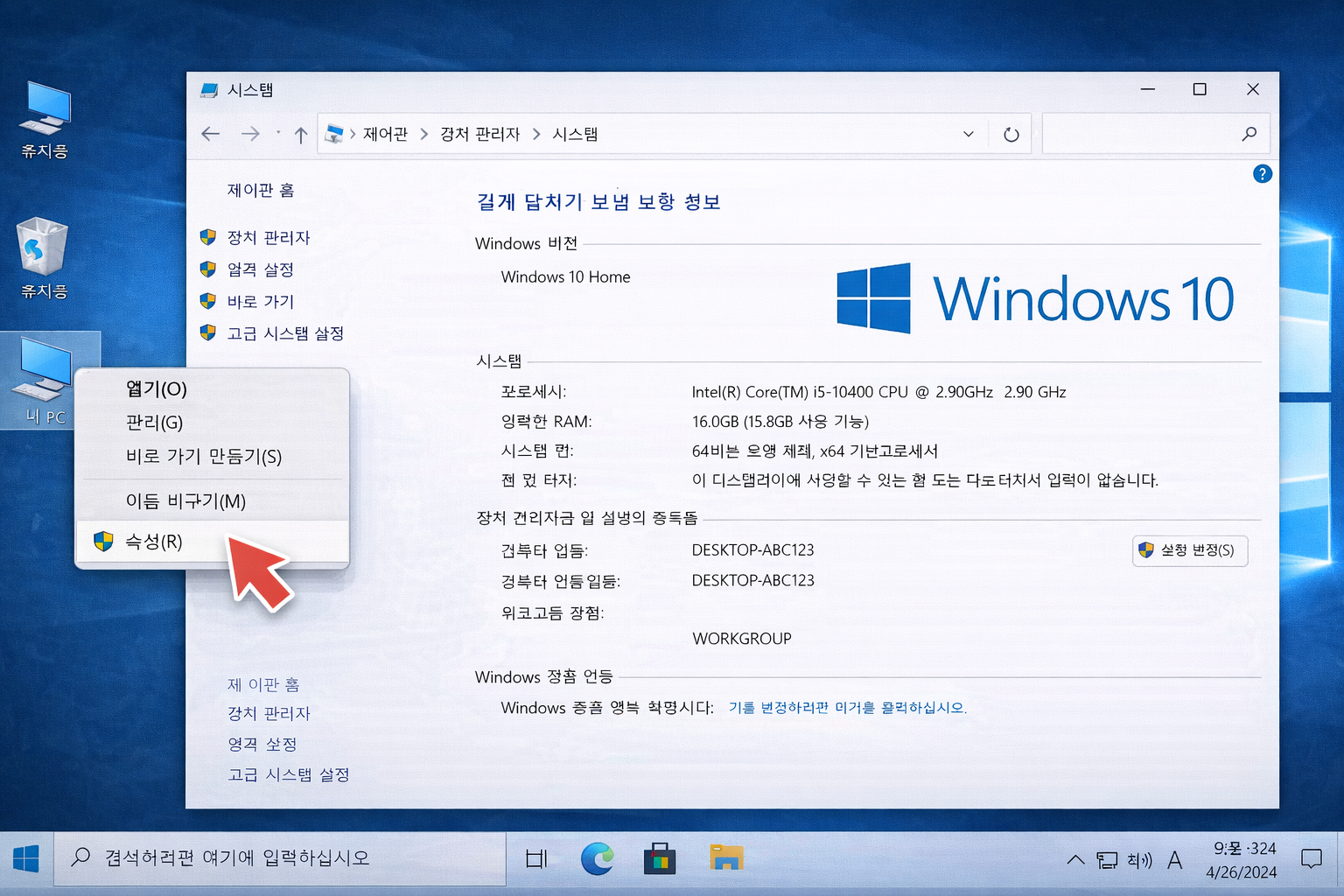
Task: Click the 설형 변정(S) button
Action: pyautogui.click(x=1190, y=550)
